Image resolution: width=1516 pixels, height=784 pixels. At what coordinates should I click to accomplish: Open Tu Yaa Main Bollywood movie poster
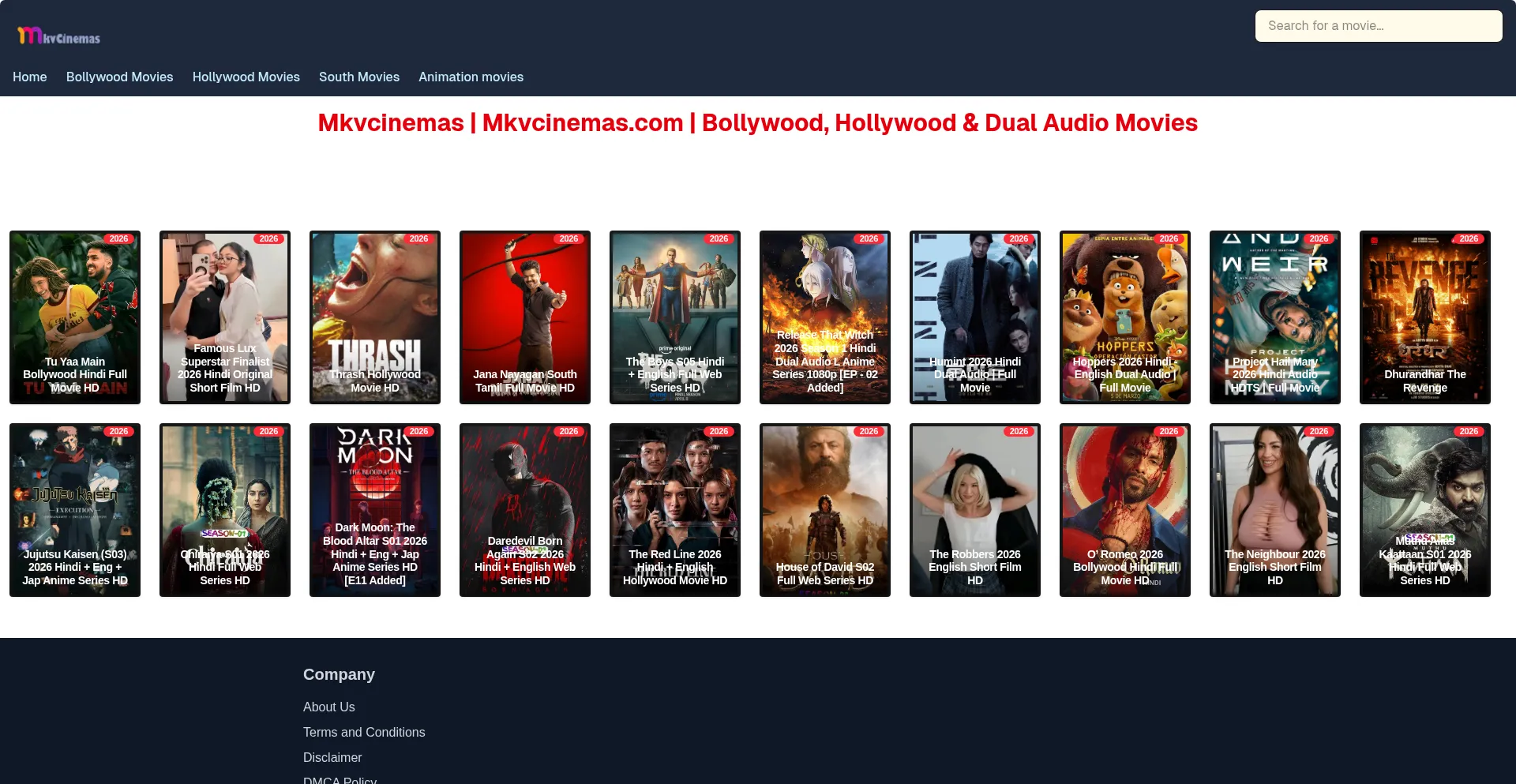[75, 317]
